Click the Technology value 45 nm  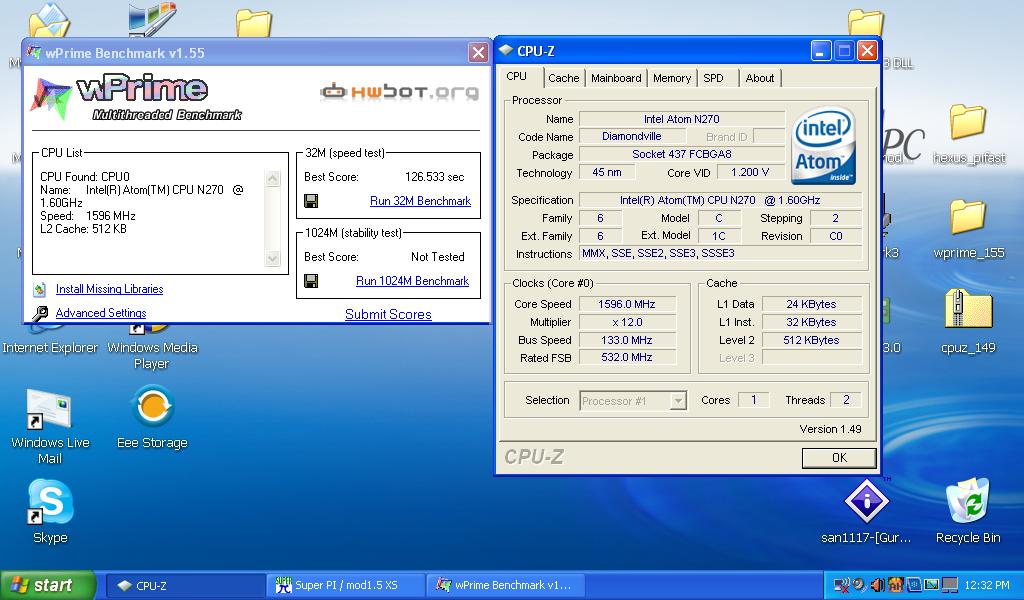(607, 172)
